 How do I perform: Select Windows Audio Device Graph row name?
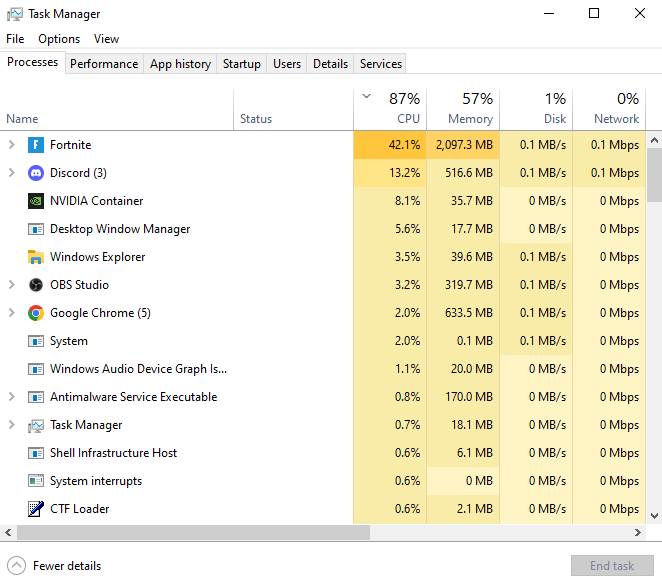(138, 369)
